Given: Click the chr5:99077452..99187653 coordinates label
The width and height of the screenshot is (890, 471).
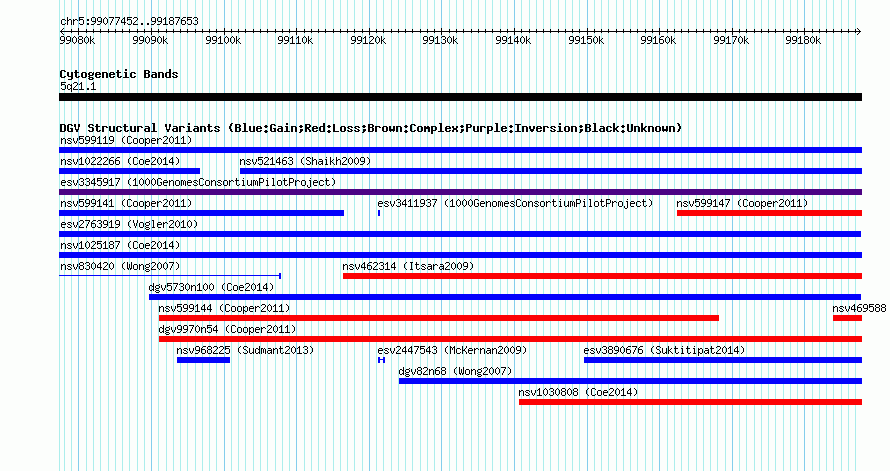Looking at the screenshot, I should [129, 22].
